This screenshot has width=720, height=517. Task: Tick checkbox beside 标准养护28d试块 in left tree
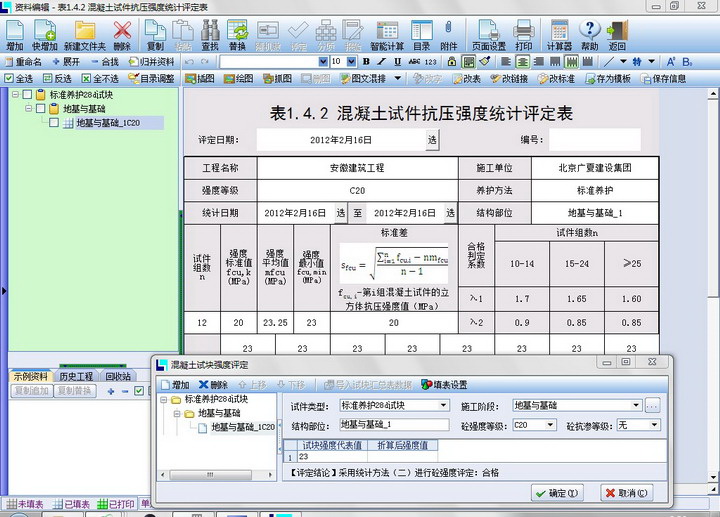pyautogui.click(x=28, y=95)
